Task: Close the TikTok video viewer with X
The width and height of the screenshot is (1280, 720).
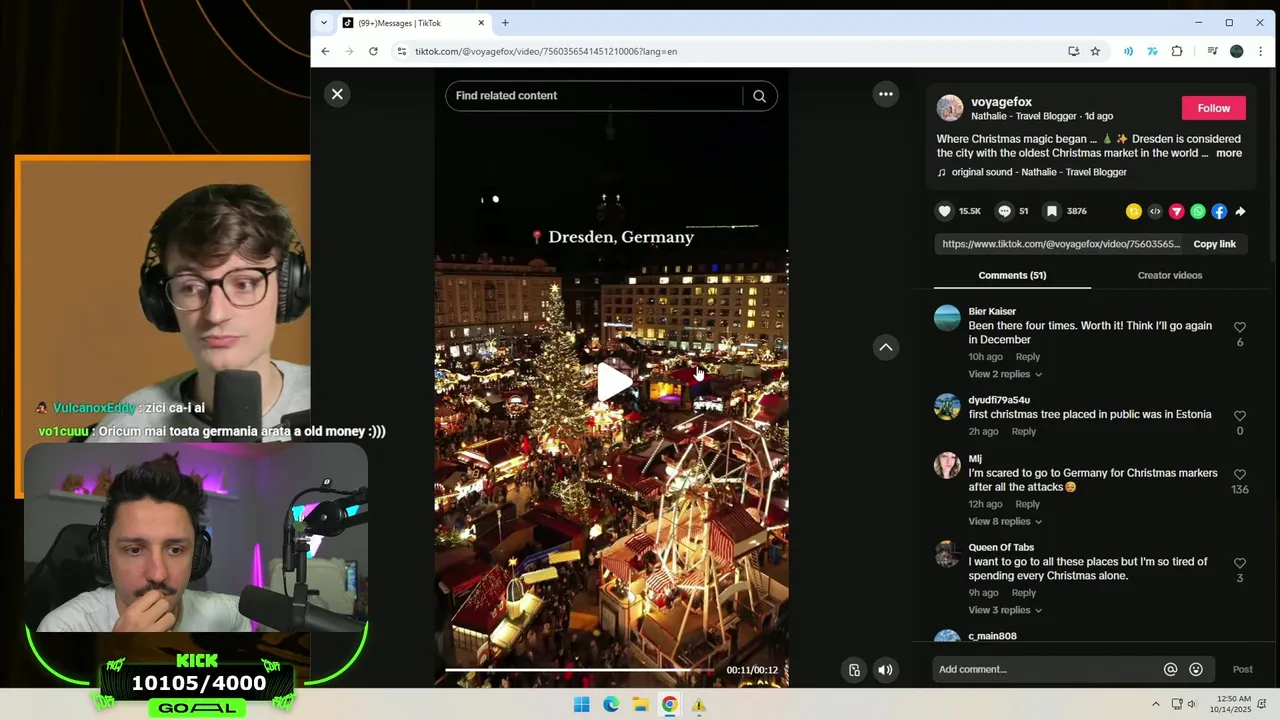Action: [x=337, y=94]
